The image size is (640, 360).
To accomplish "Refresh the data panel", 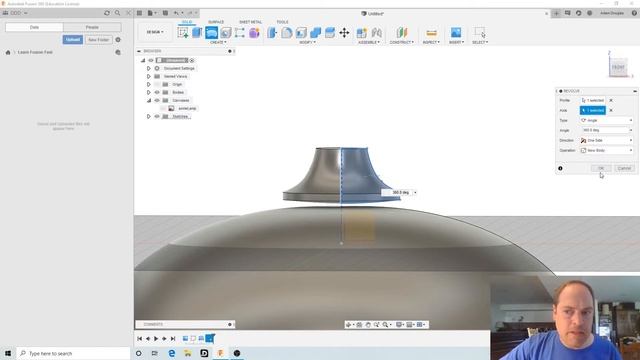I will tap(107, 13).
